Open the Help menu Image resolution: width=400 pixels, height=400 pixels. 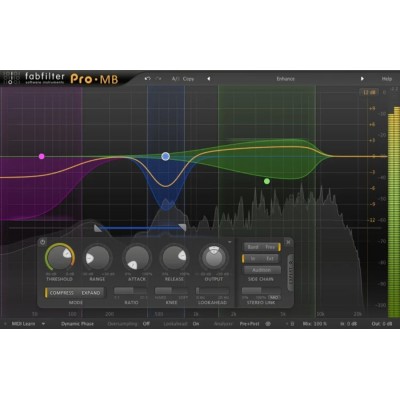pyautogui.click(x=387, y=79)
